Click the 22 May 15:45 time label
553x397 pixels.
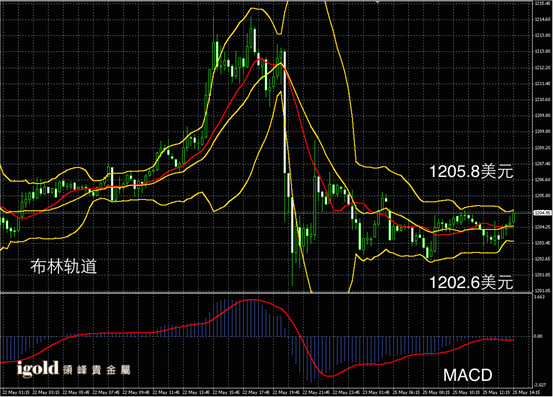click(x=227, y=392)
